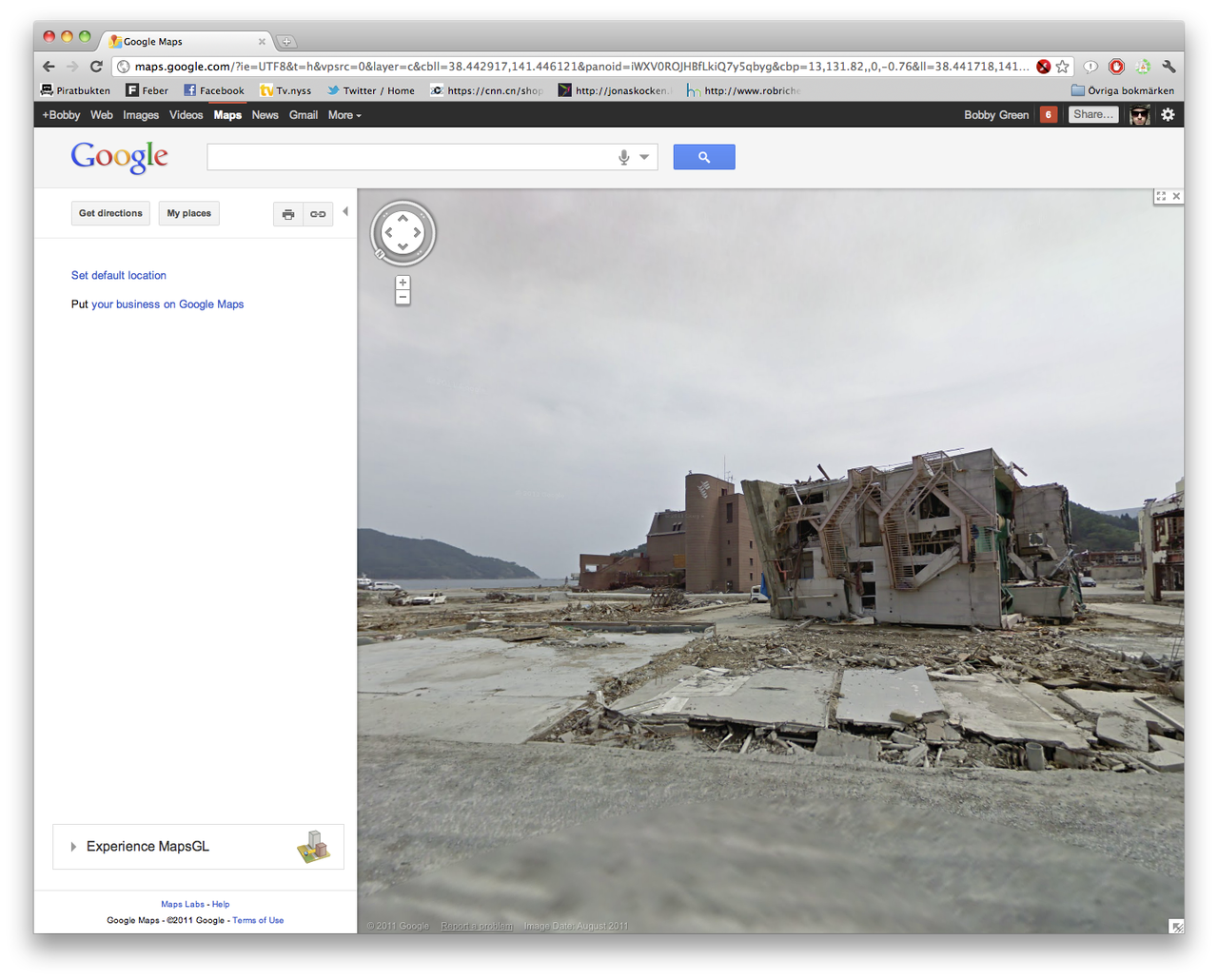Reload the page with refresh icon

tap(96, 67)
